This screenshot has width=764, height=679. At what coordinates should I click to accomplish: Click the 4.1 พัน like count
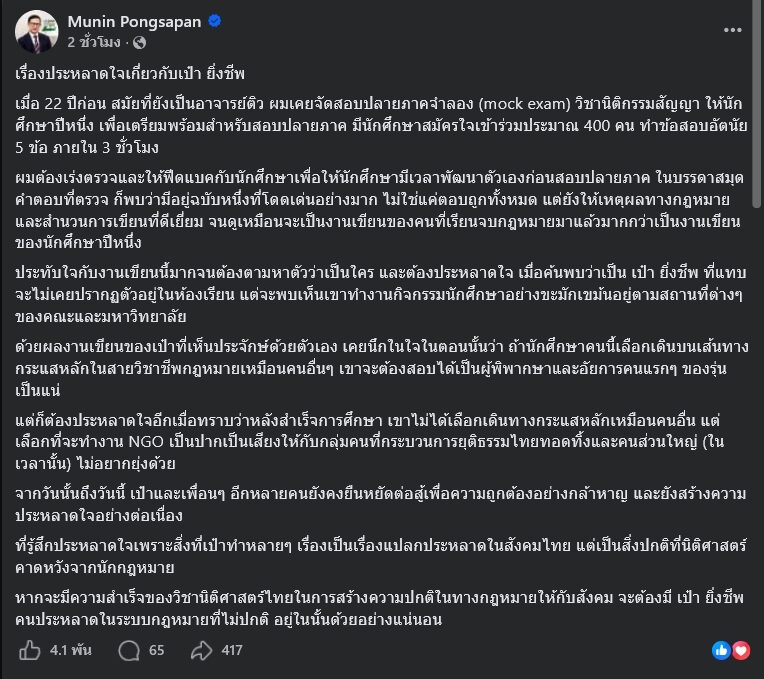click(x=71, y=650)
